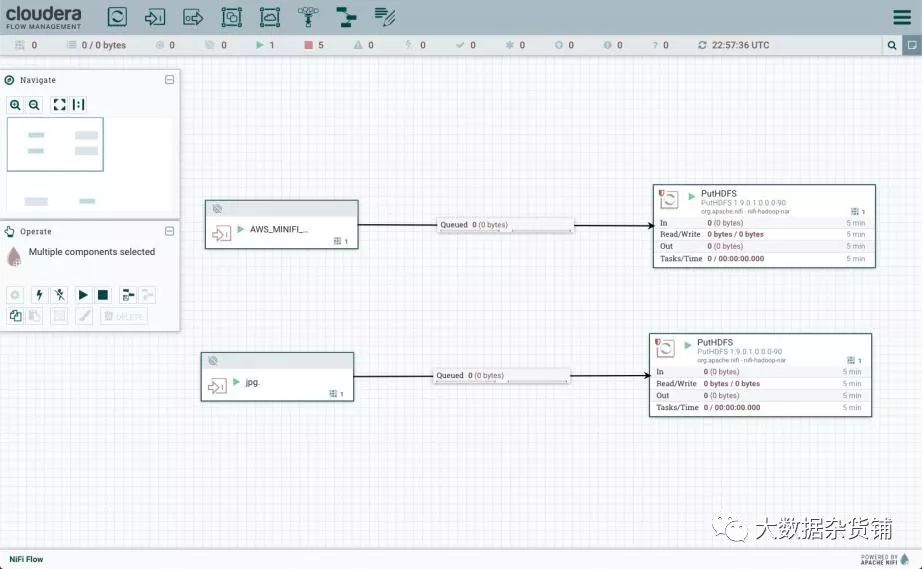922x569 pixels.
Task: Select the lower PutHDFS processor
Action: [x=760, y=375]
